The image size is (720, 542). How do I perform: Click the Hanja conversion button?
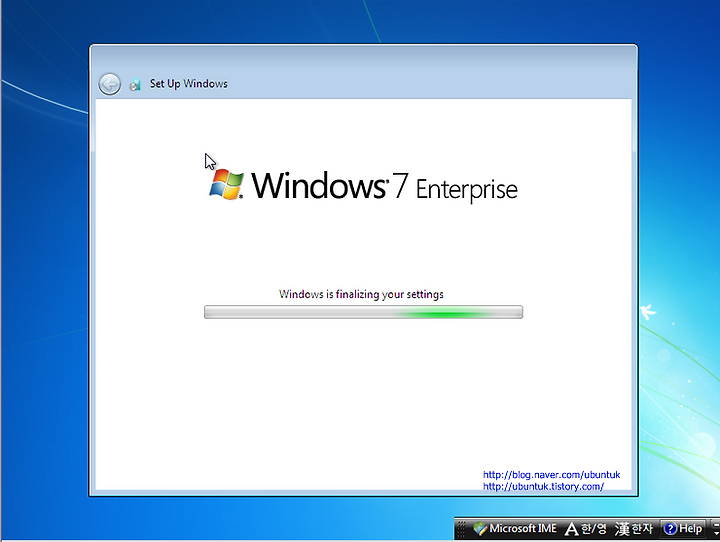[634, 529]
